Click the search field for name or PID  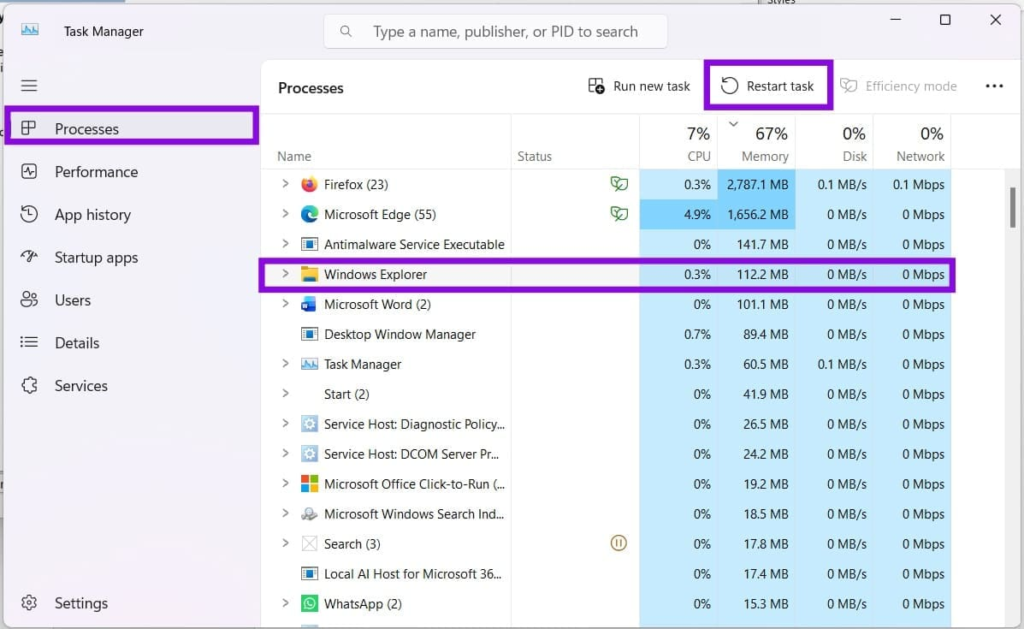[496, 31]
